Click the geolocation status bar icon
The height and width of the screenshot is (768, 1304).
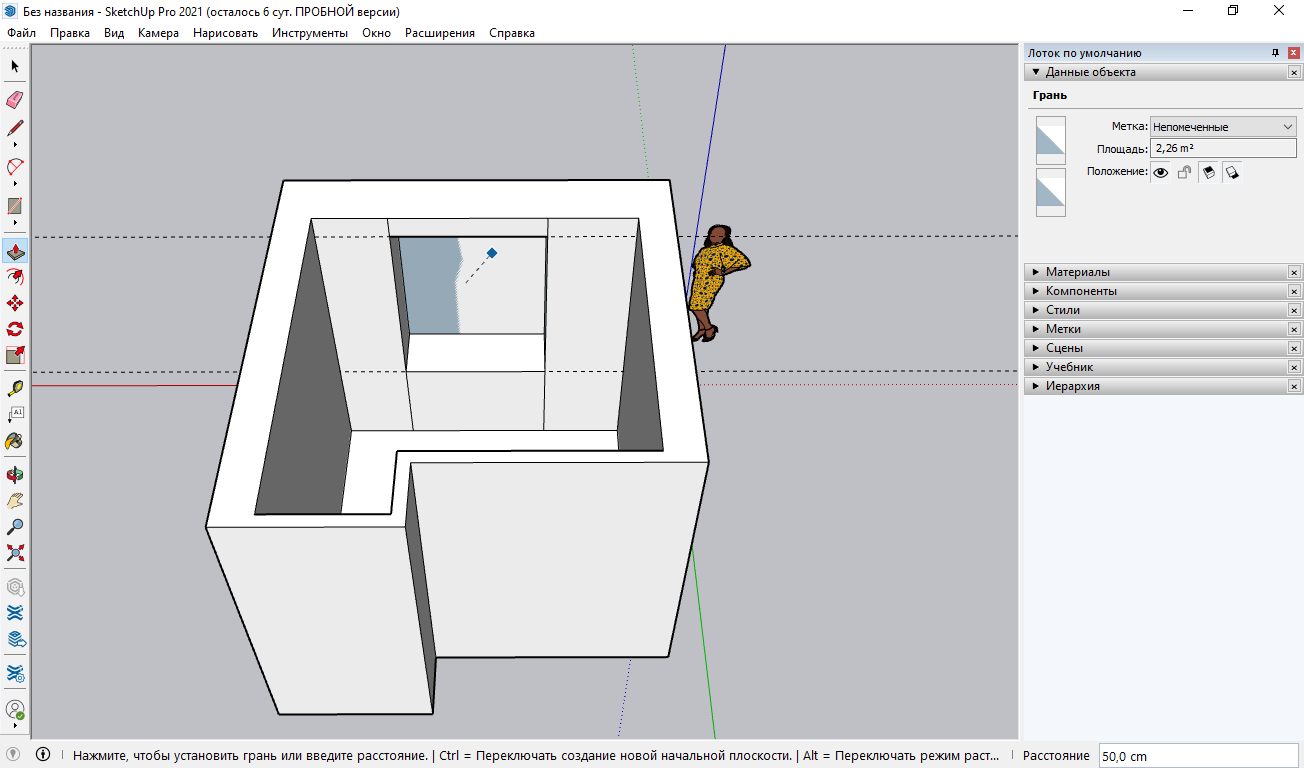(13, 755)
